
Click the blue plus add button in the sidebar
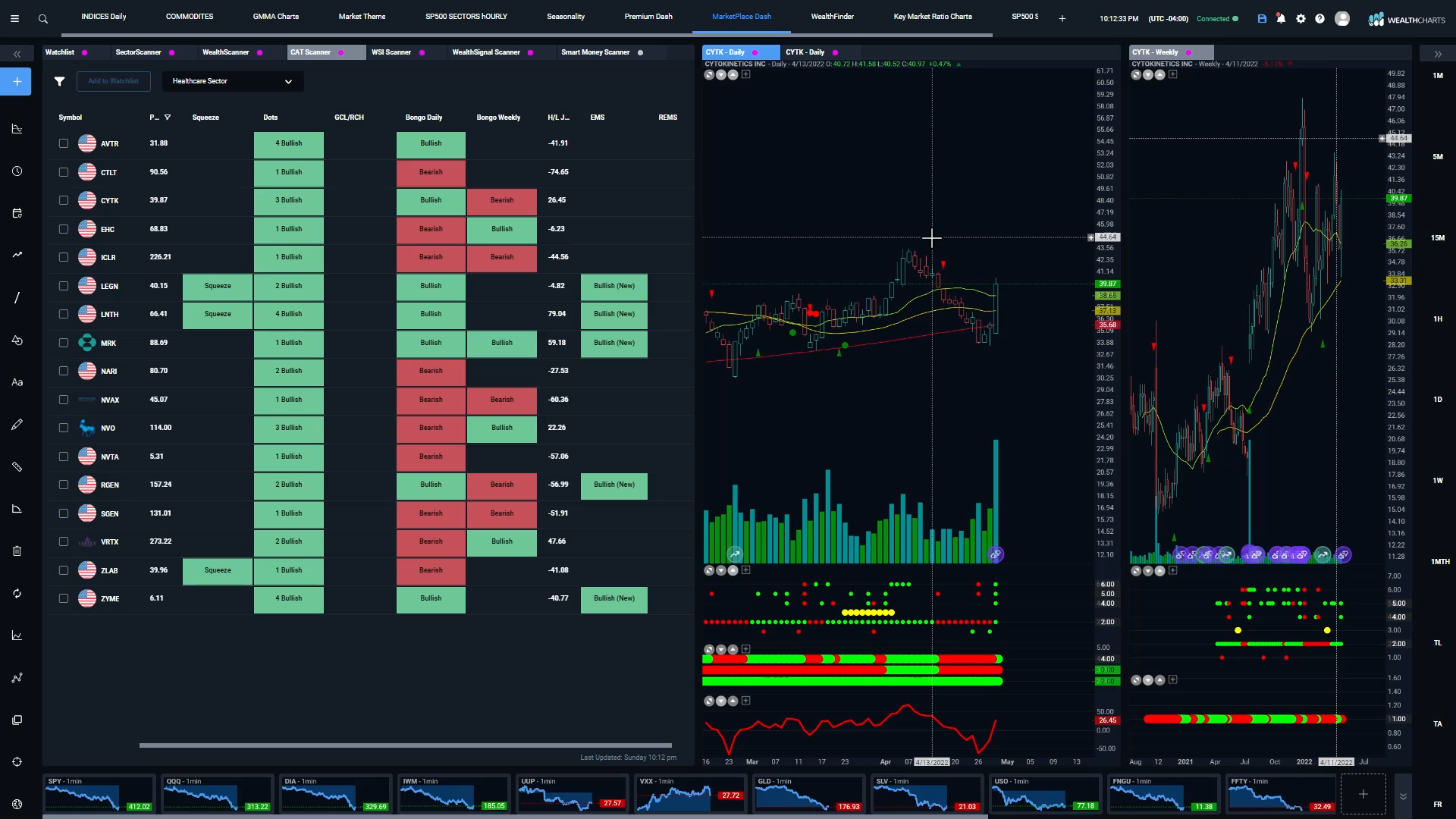[x=17, y=81]
